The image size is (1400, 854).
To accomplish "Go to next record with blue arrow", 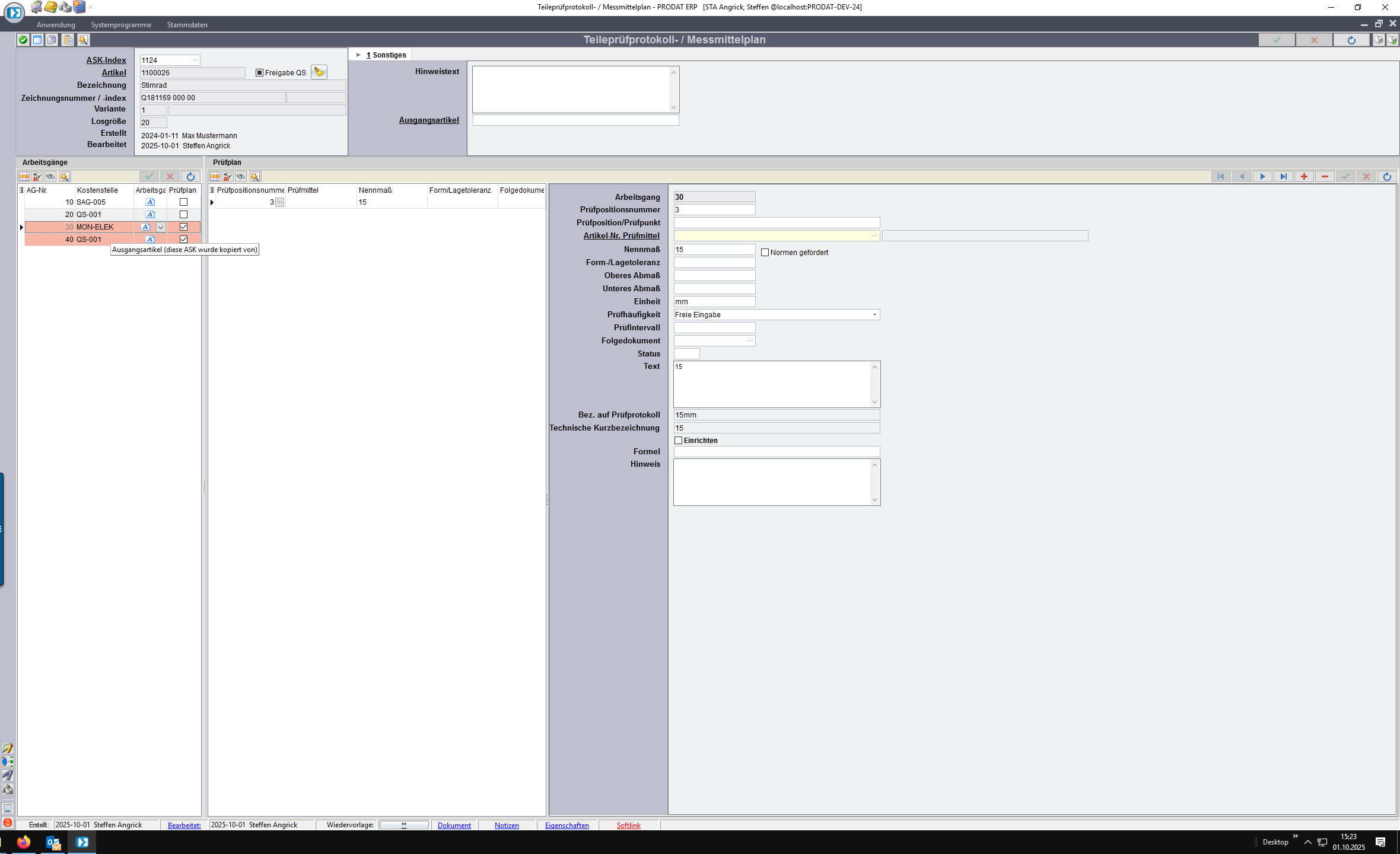I will pos(1262,177).
